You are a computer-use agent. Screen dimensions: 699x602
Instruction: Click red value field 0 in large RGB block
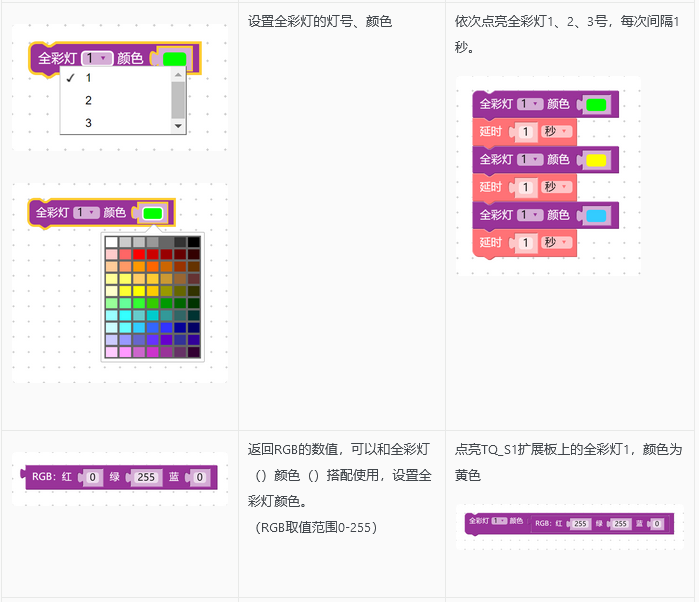coord(92,478)
